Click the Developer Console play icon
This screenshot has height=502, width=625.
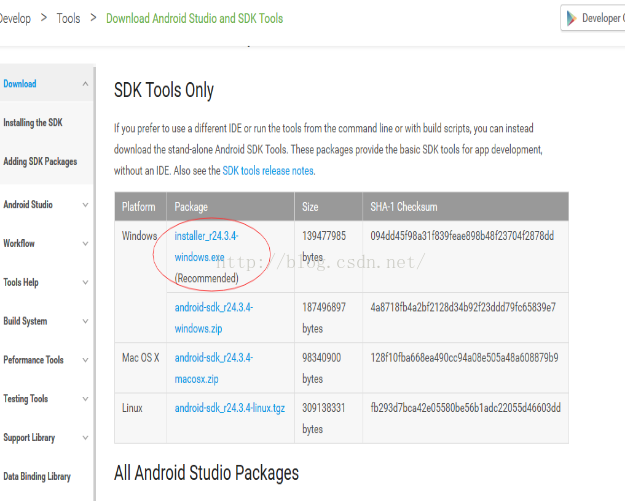(572, 18)
